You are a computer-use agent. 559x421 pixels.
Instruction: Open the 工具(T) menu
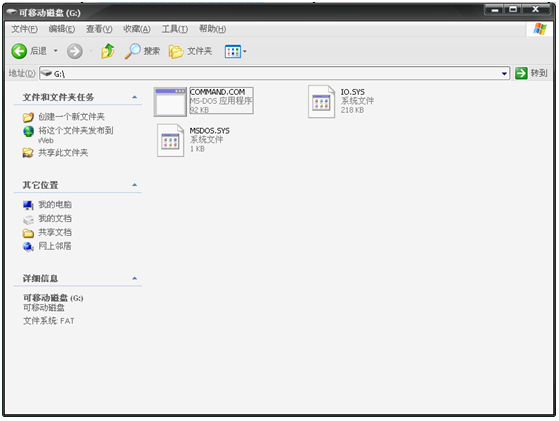click(175, 29)
